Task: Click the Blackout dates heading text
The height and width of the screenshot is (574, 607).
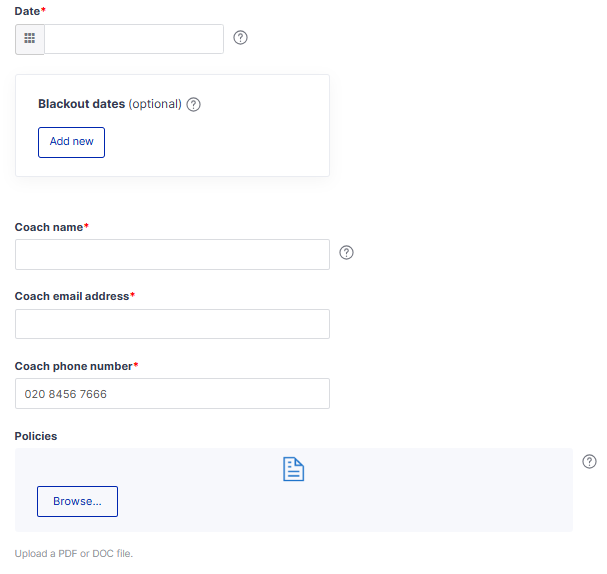Action: coord(82,104)
